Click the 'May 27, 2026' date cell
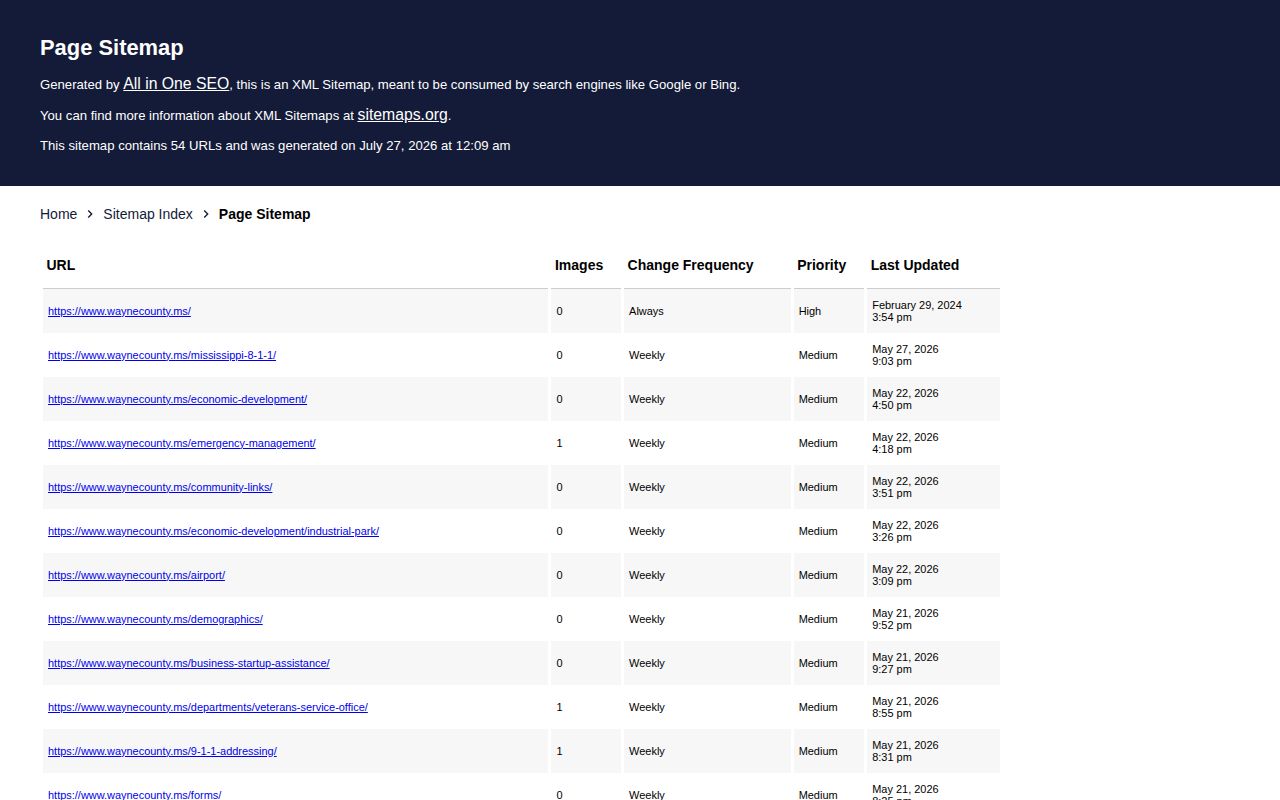The image size is (1280, 800). (933, 355)
